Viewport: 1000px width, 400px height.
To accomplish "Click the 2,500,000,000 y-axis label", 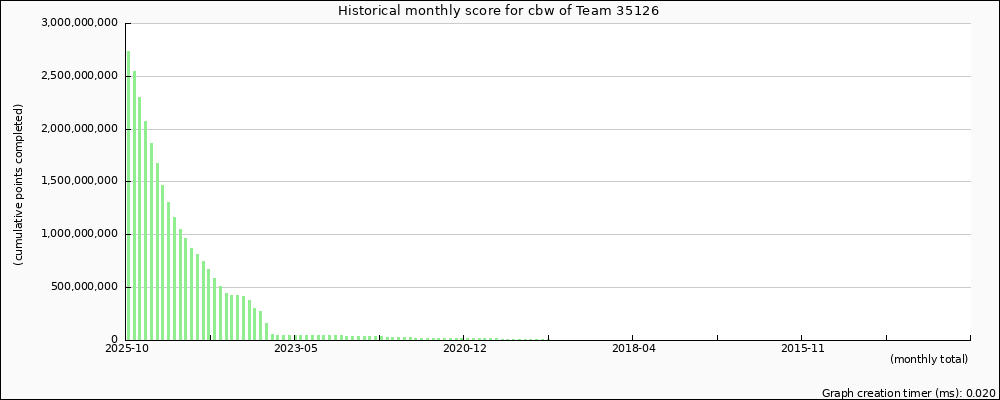I will (x=79, y=76).
